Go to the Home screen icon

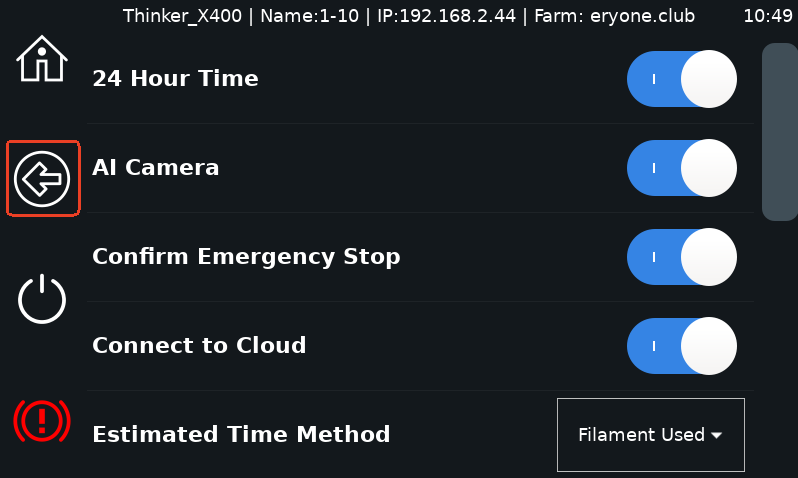tap(42, 59)
